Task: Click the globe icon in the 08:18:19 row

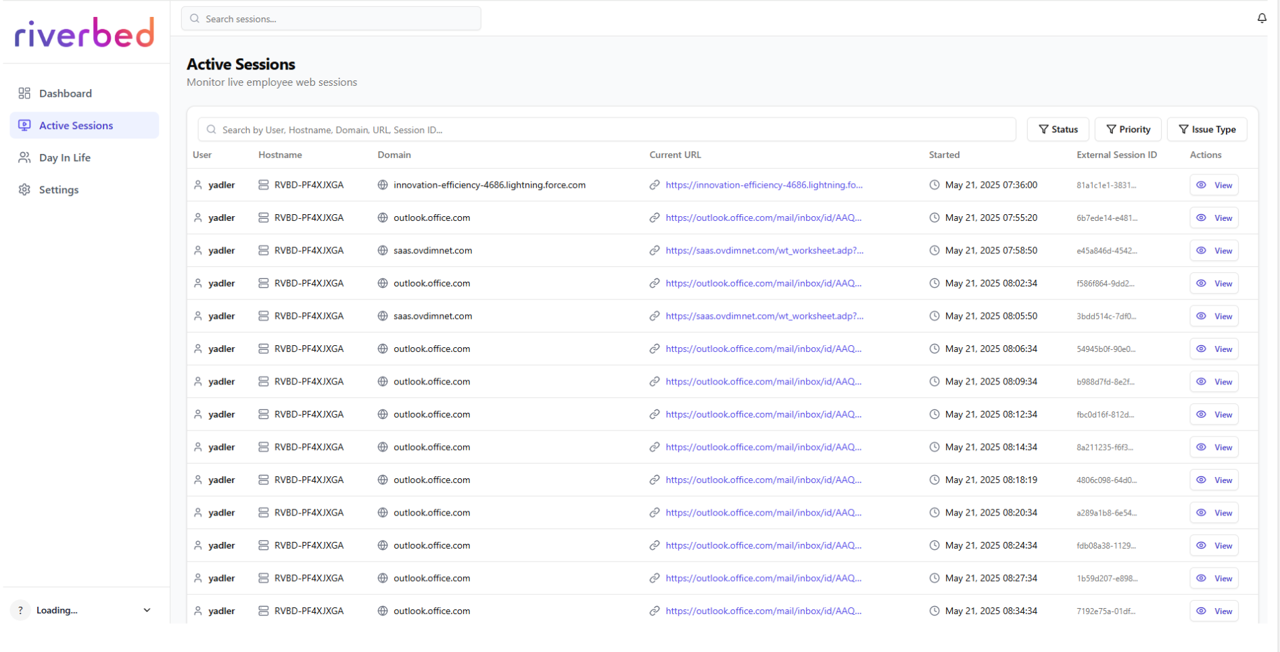Action: [x=383, y=480]
